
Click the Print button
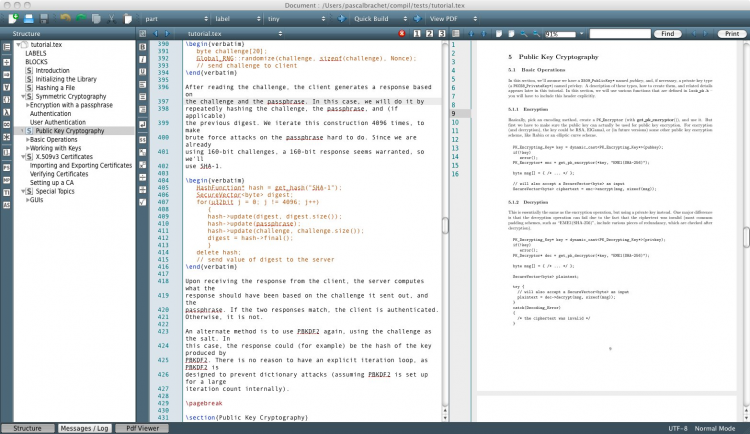click(x=731, y=34)
